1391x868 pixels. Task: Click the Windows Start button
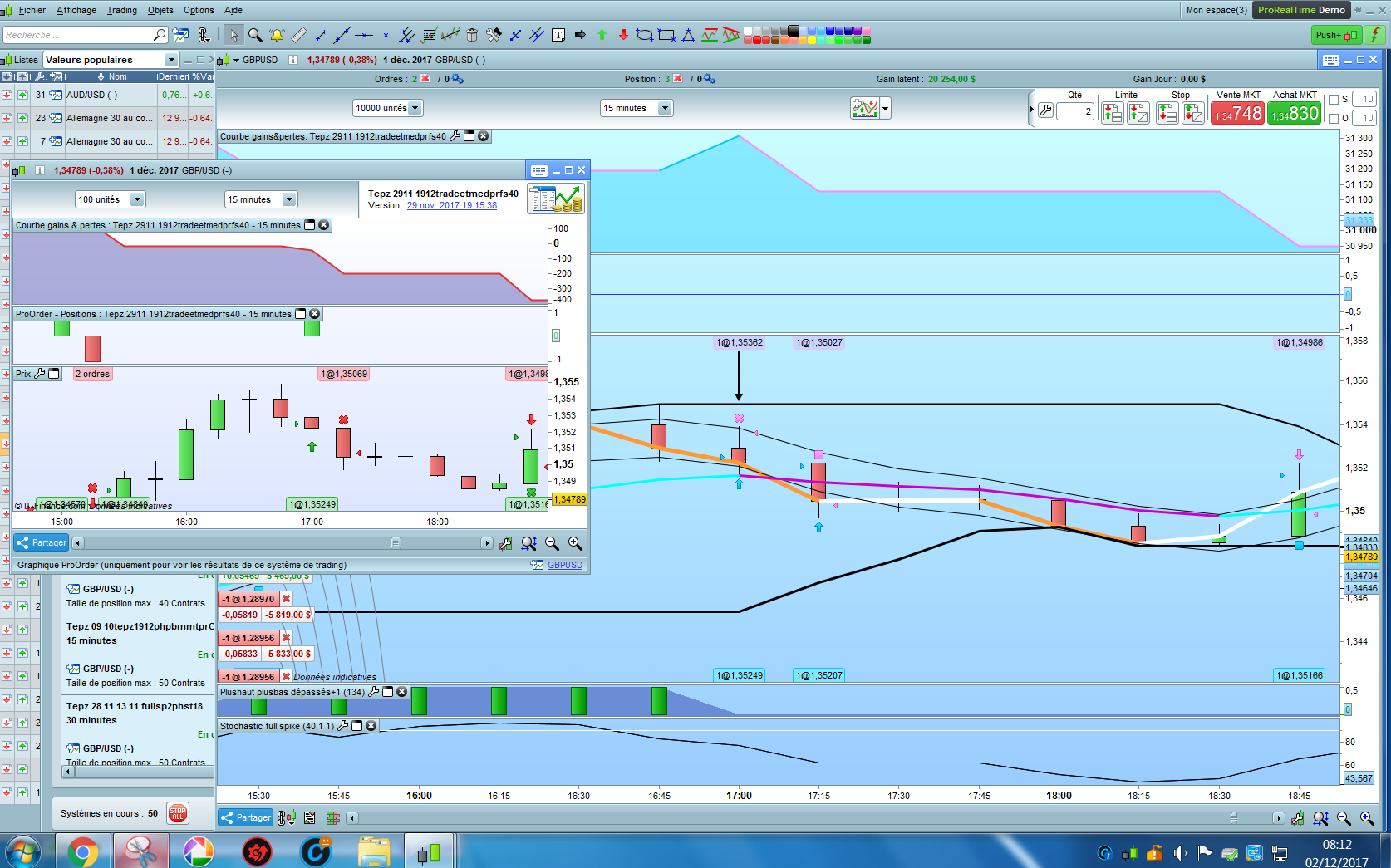click(x=23, y=851)
